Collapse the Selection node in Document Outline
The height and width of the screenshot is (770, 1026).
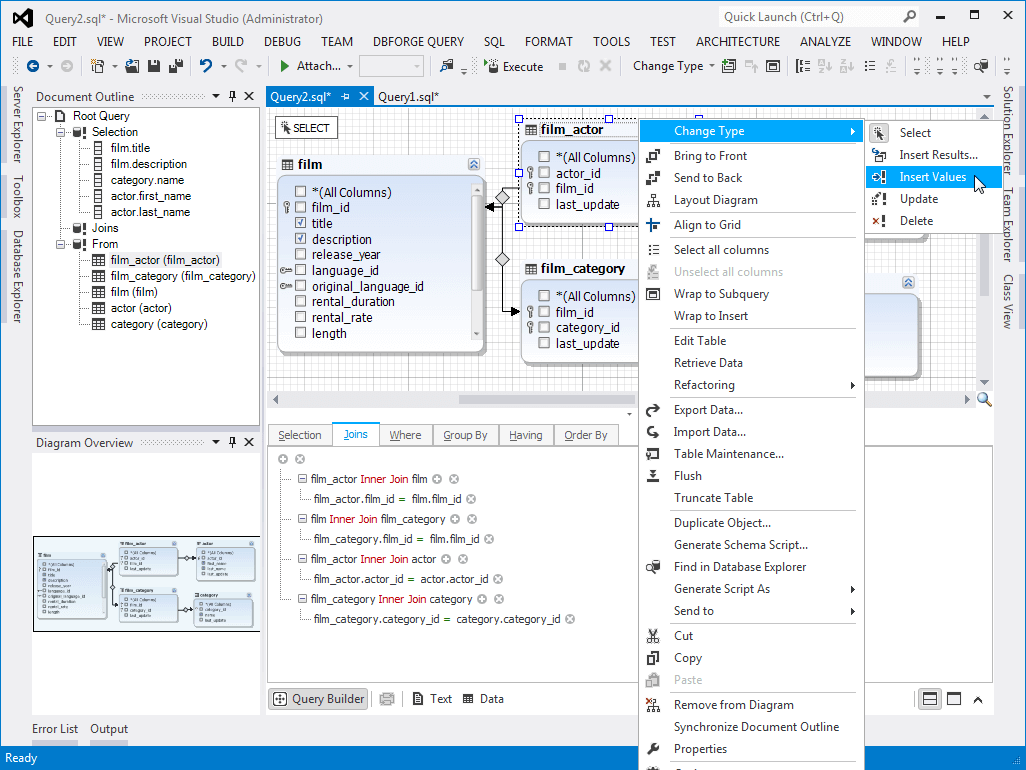pyautogui.click(x=60, y=132)
